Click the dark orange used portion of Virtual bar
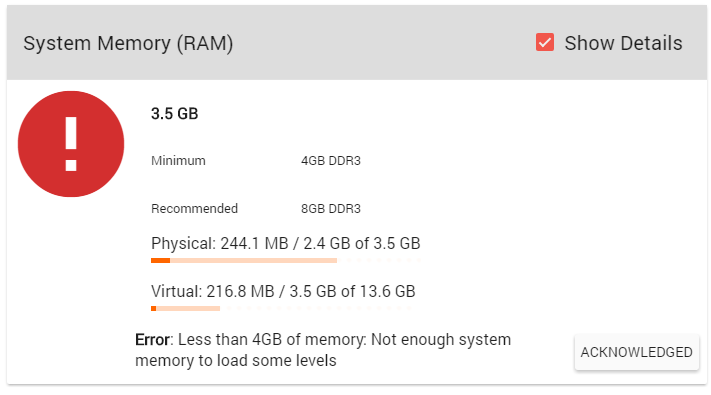Image resolution: width=711 pixels, height=395 pixels. [154, 308]
